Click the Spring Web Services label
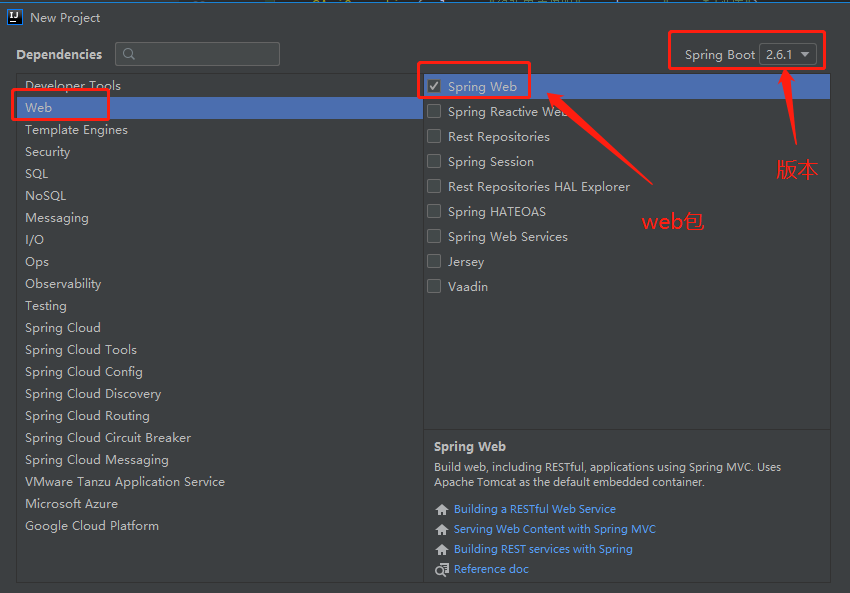850x593 pixels. (x=507, y=236)
